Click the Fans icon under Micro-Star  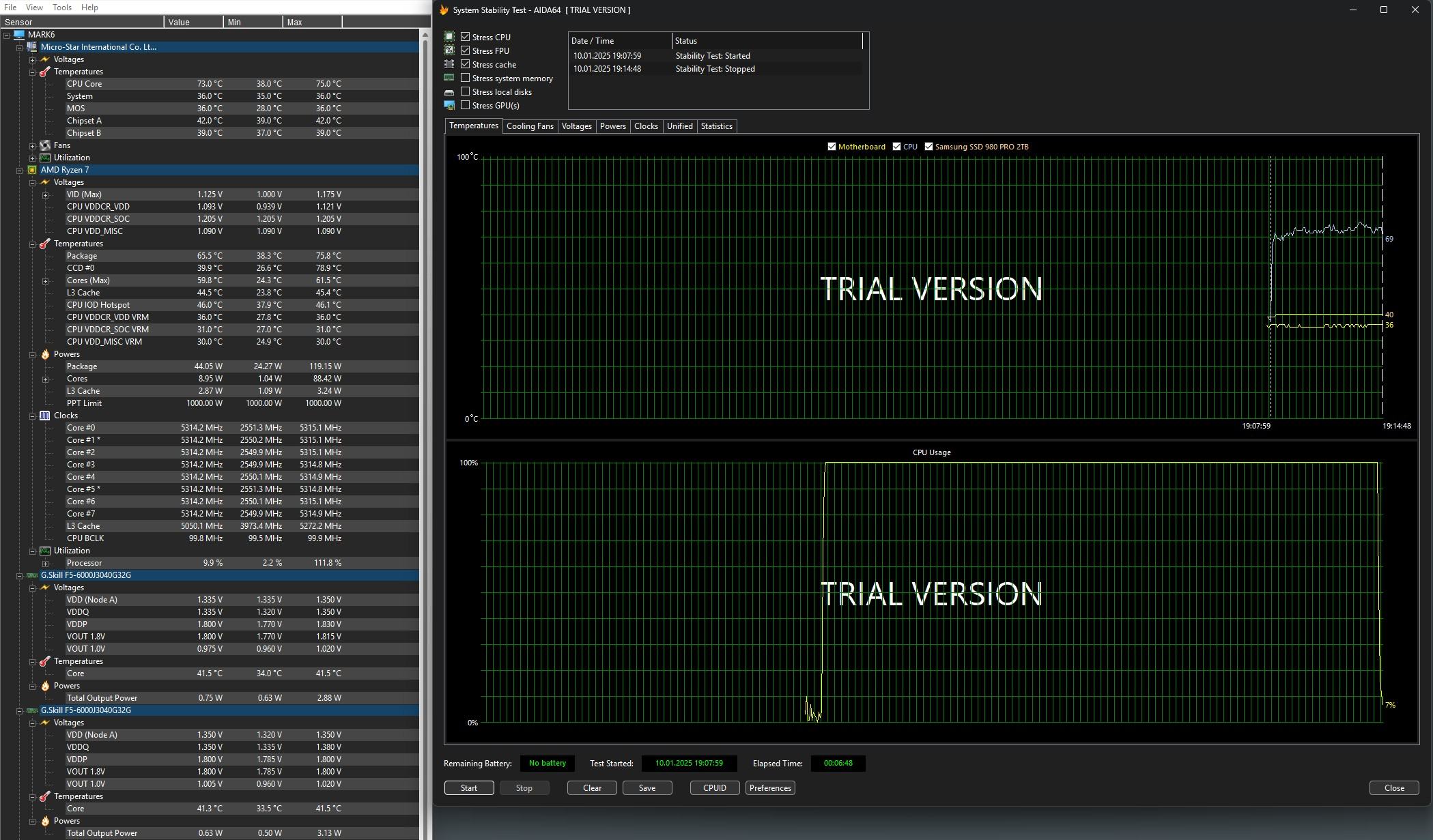(45, 145)
